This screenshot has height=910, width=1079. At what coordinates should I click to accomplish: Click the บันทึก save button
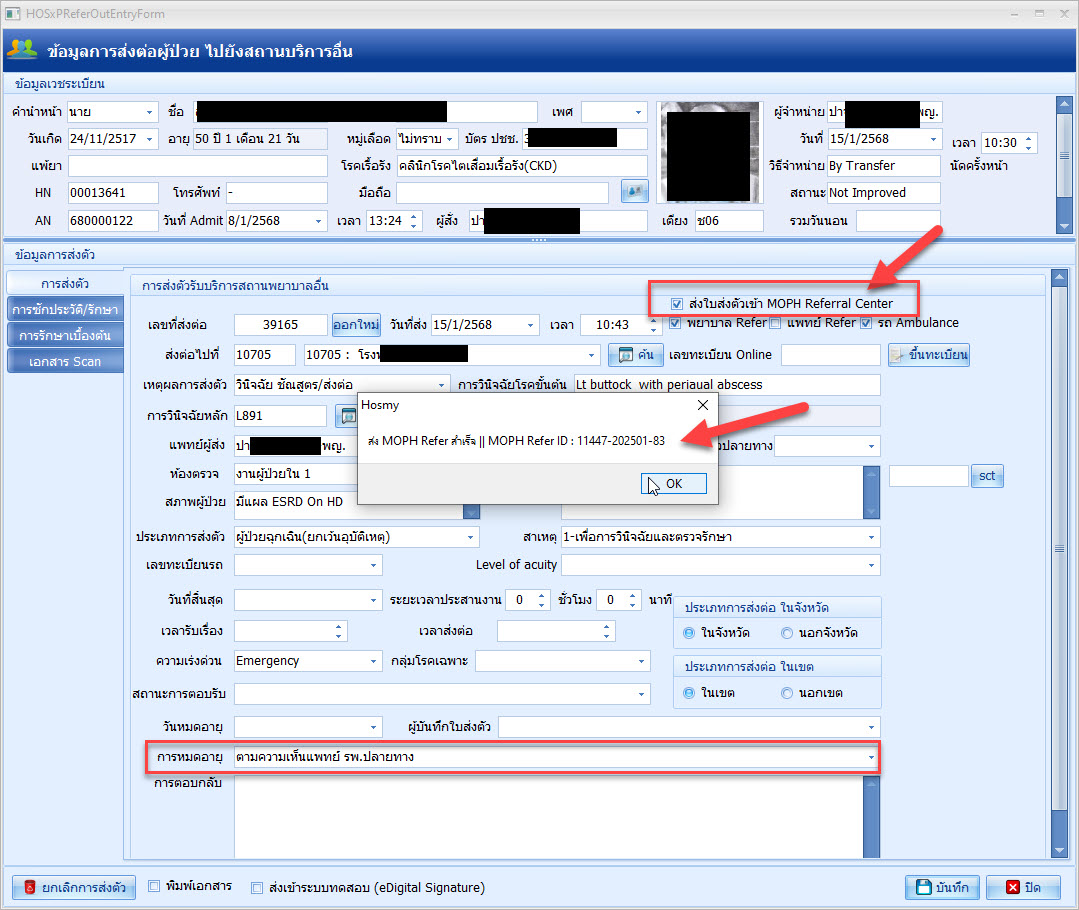[x=941, y=887]
